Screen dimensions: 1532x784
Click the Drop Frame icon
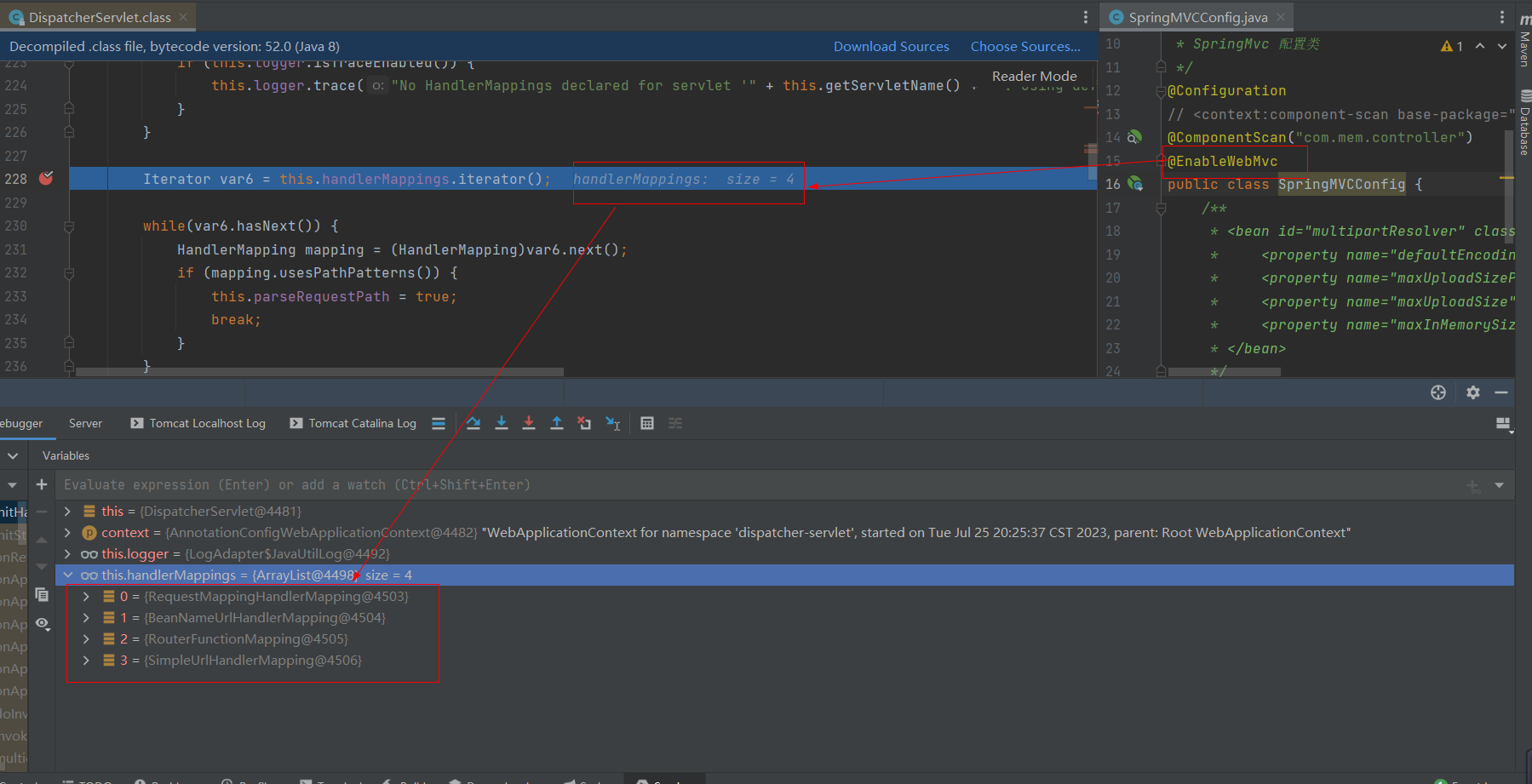[x=584, y=423]
